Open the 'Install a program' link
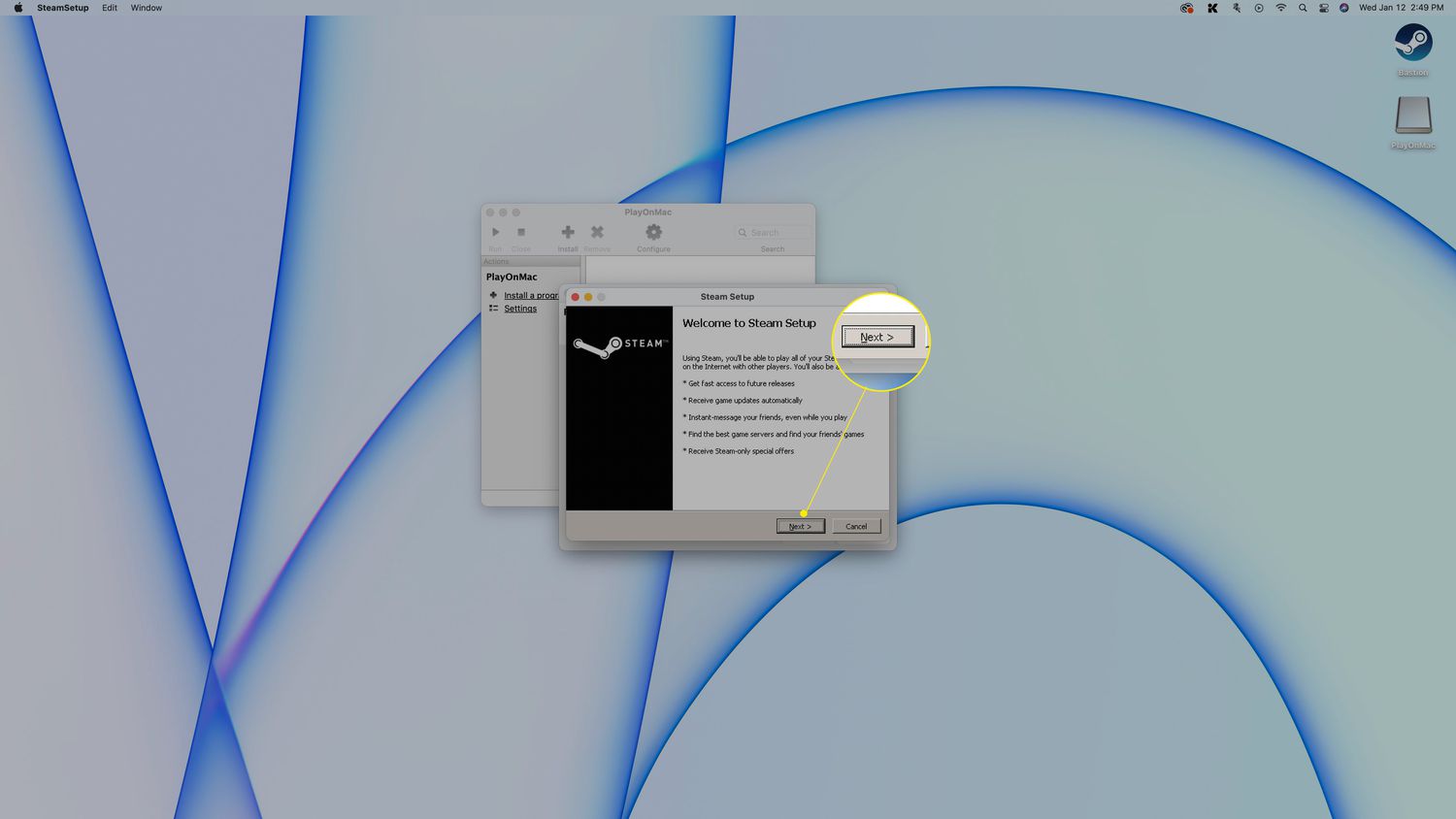 (x=530, y=295)
